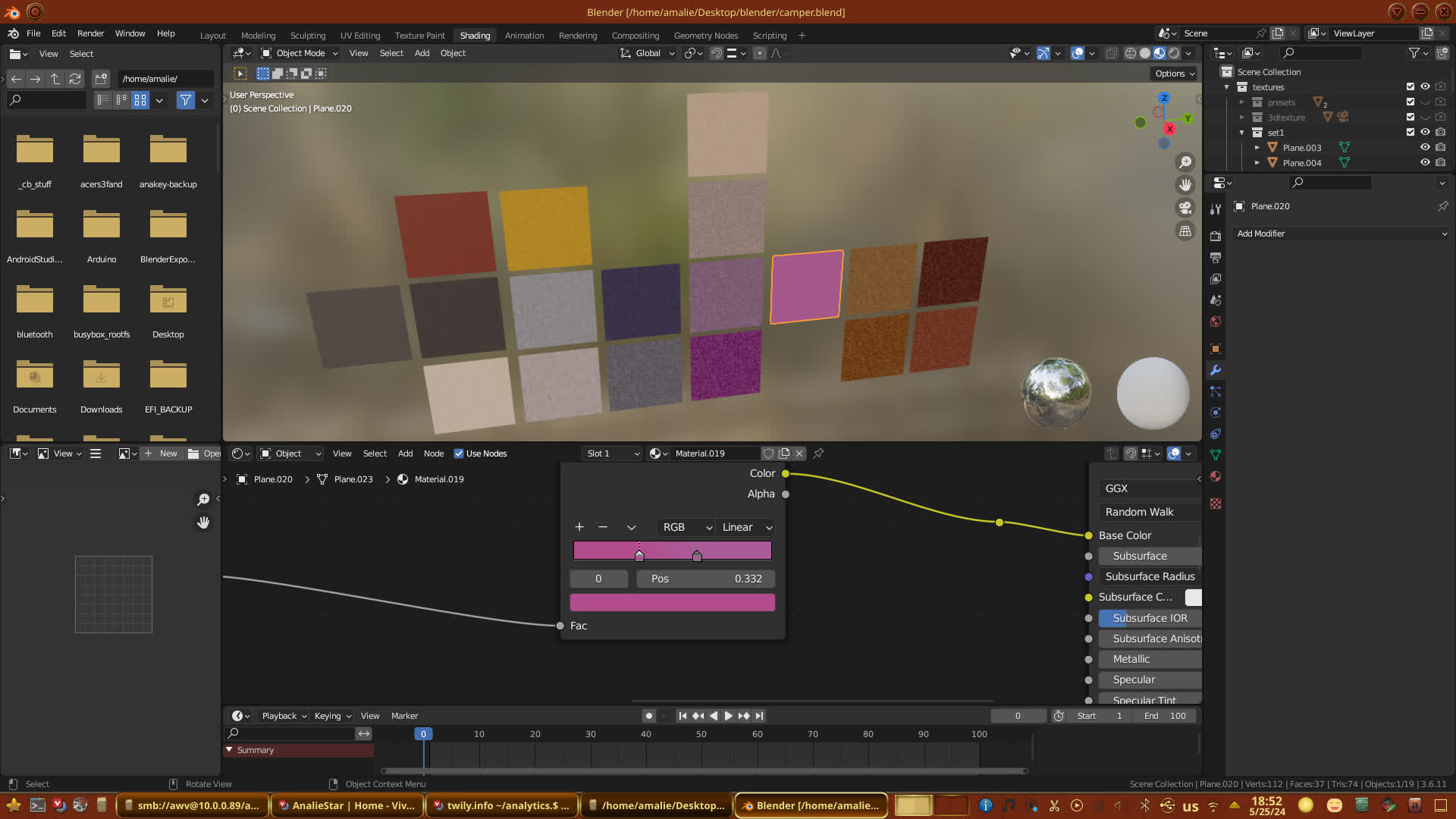
Task: Open the Modifier properties wrench tab
Action: [1216, 370]
